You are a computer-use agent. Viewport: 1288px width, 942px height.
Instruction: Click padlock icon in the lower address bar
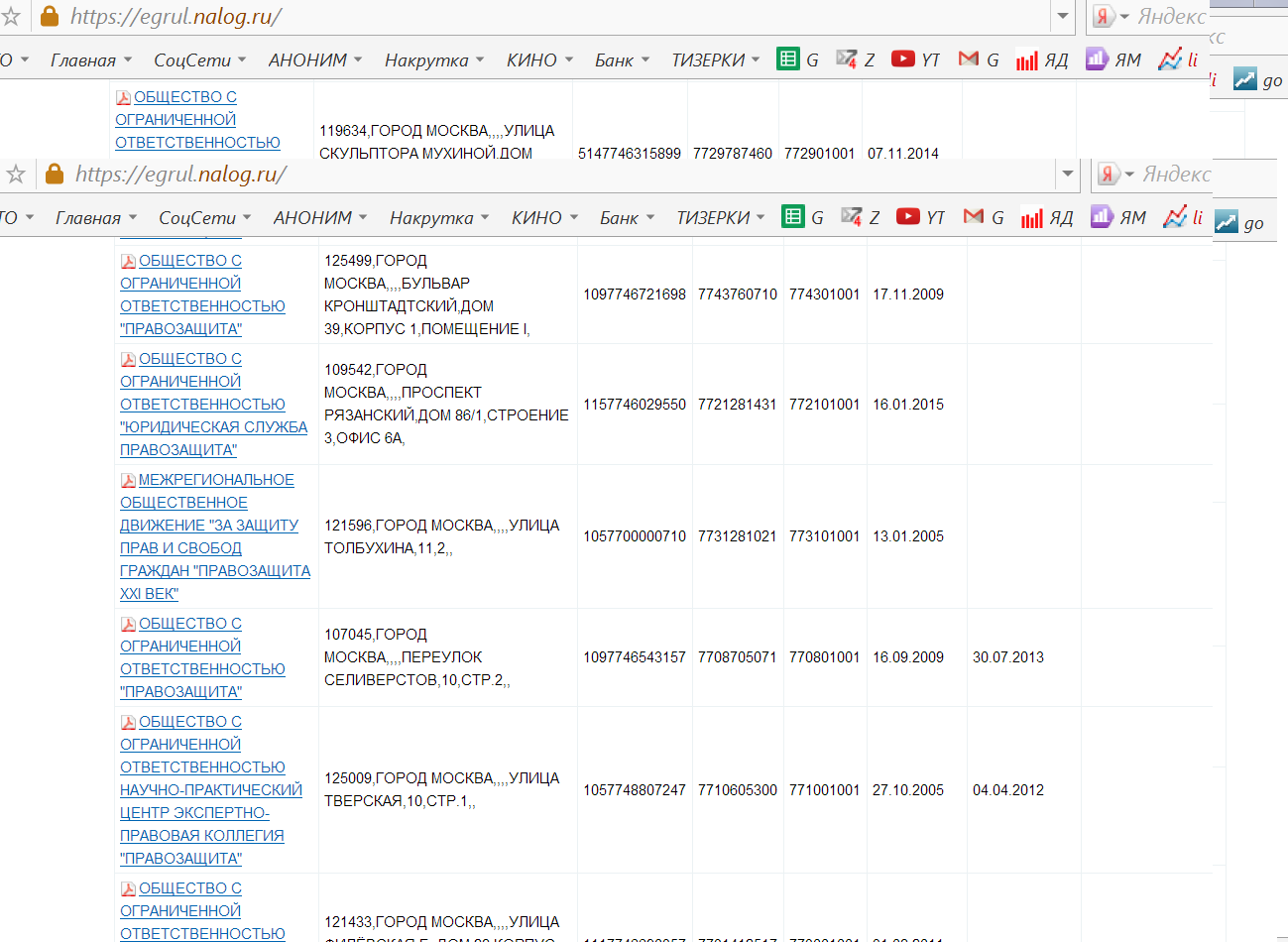point(55,175)
